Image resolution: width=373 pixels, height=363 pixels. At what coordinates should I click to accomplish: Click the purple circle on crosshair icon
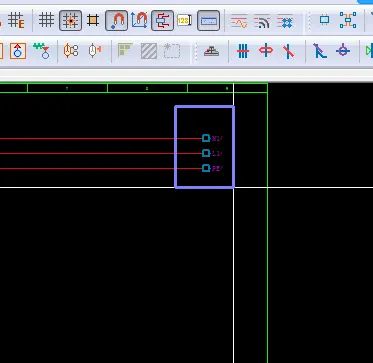pyautogui.click(x=343, y=51)
